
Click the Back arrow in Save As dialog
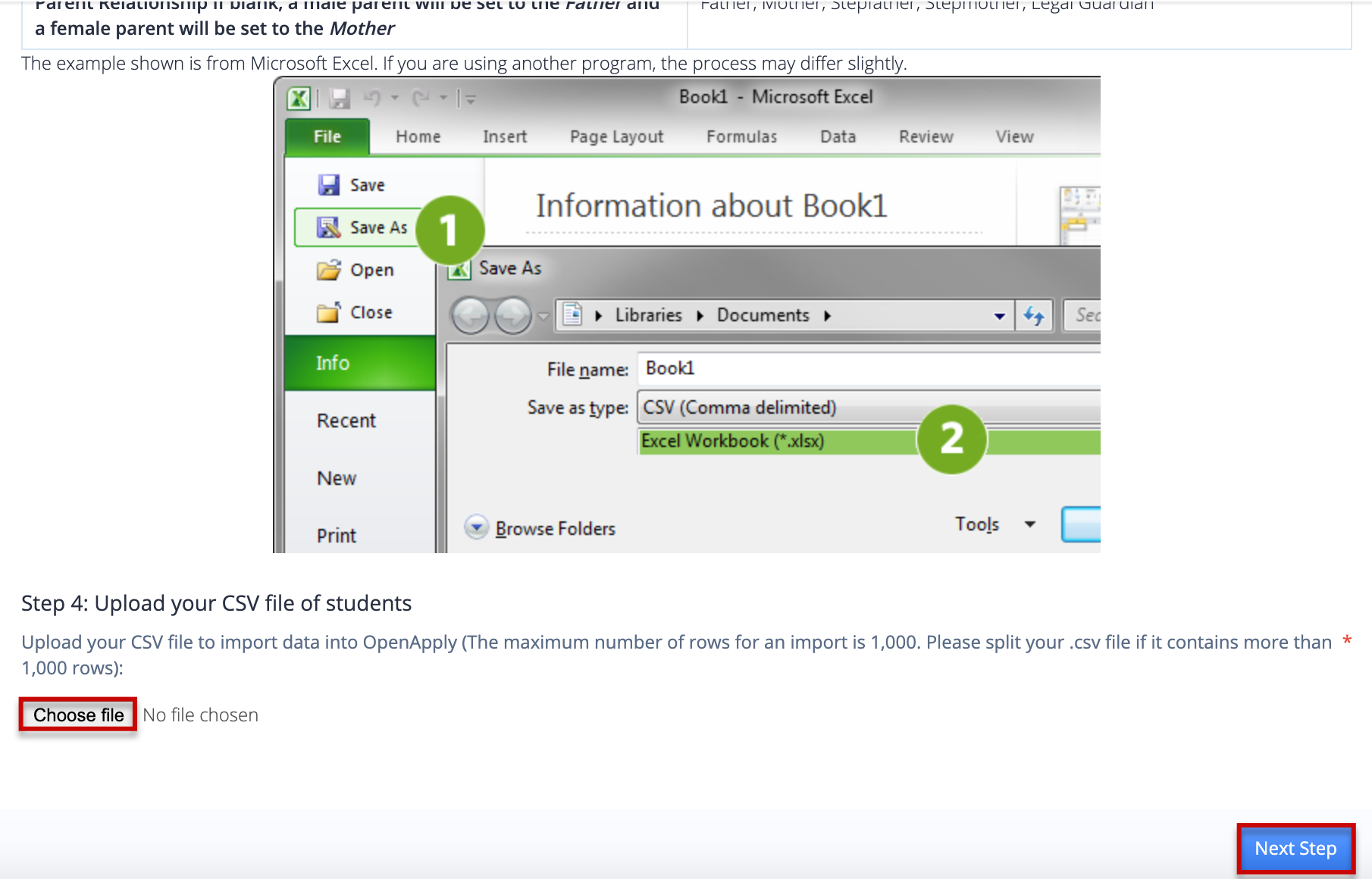coord(471,315)
